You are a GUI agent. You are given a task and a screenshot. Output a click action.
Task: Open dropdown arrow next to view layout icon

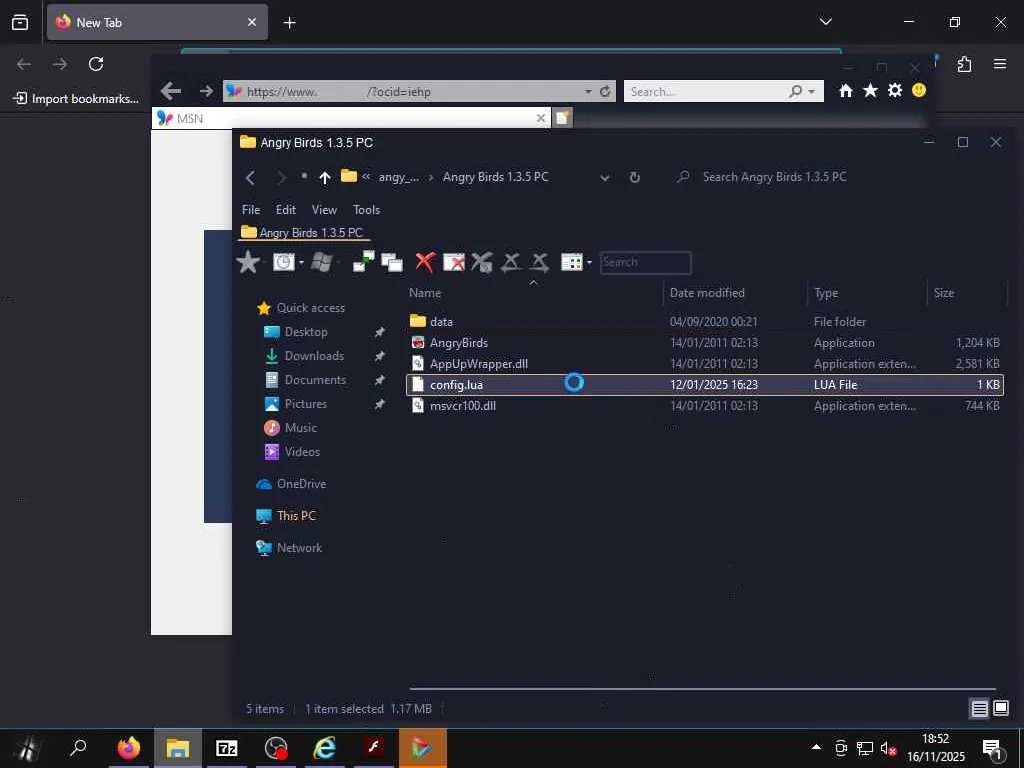tap(590, 263)
